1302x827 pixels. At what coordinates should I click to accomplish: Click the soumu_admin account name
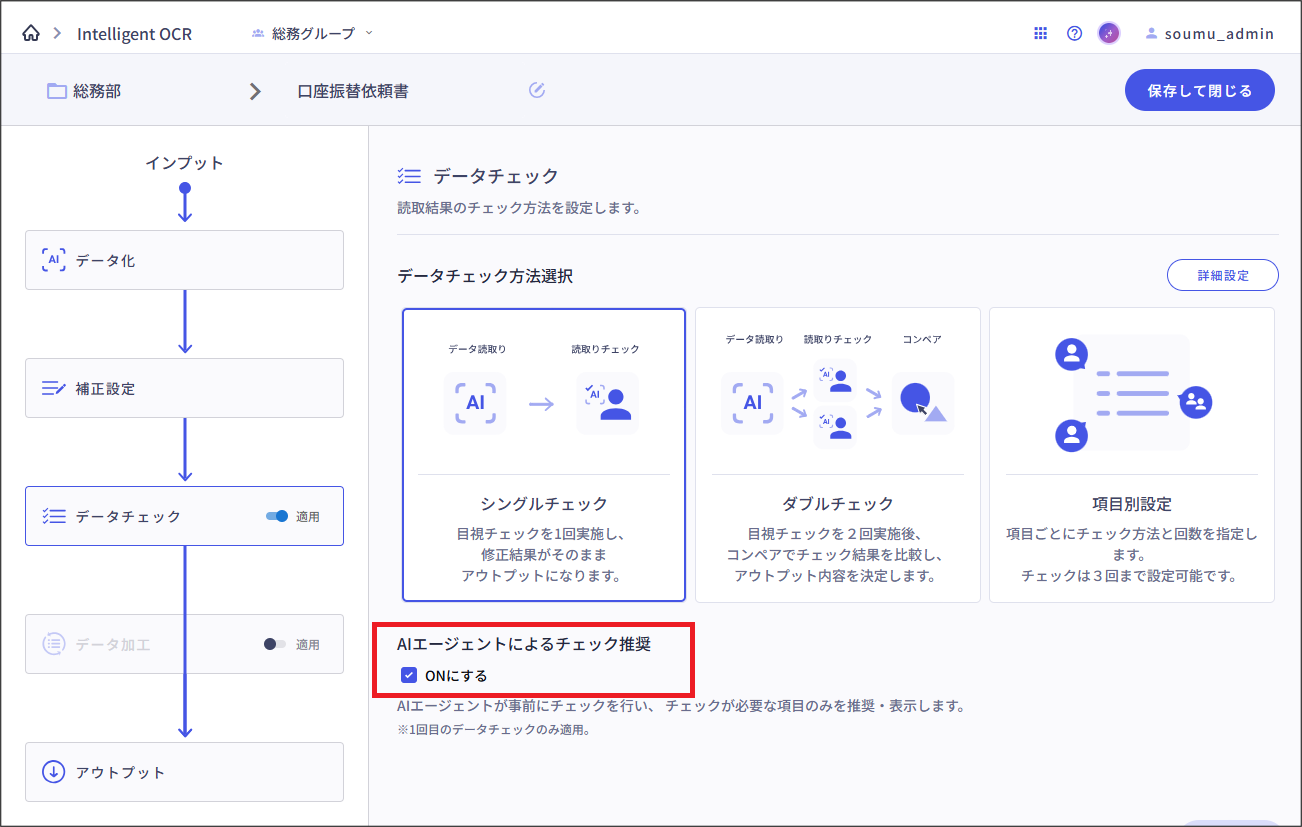pos(1220,32)
